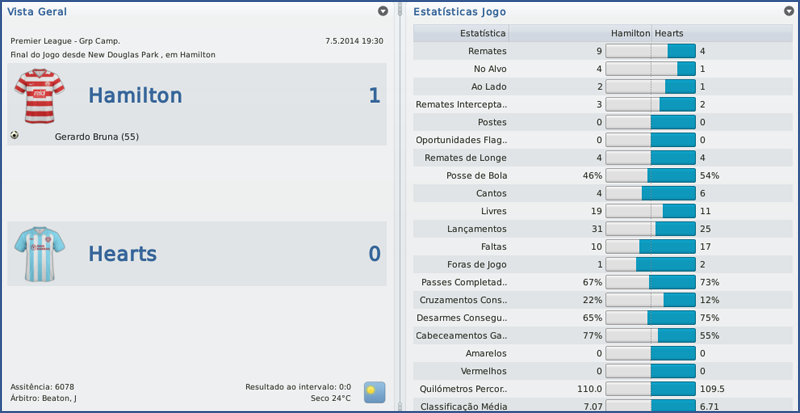Click the Hearts column header in stats
The height and width of the screenshot is (413, 800).
(x=672, y=33)
